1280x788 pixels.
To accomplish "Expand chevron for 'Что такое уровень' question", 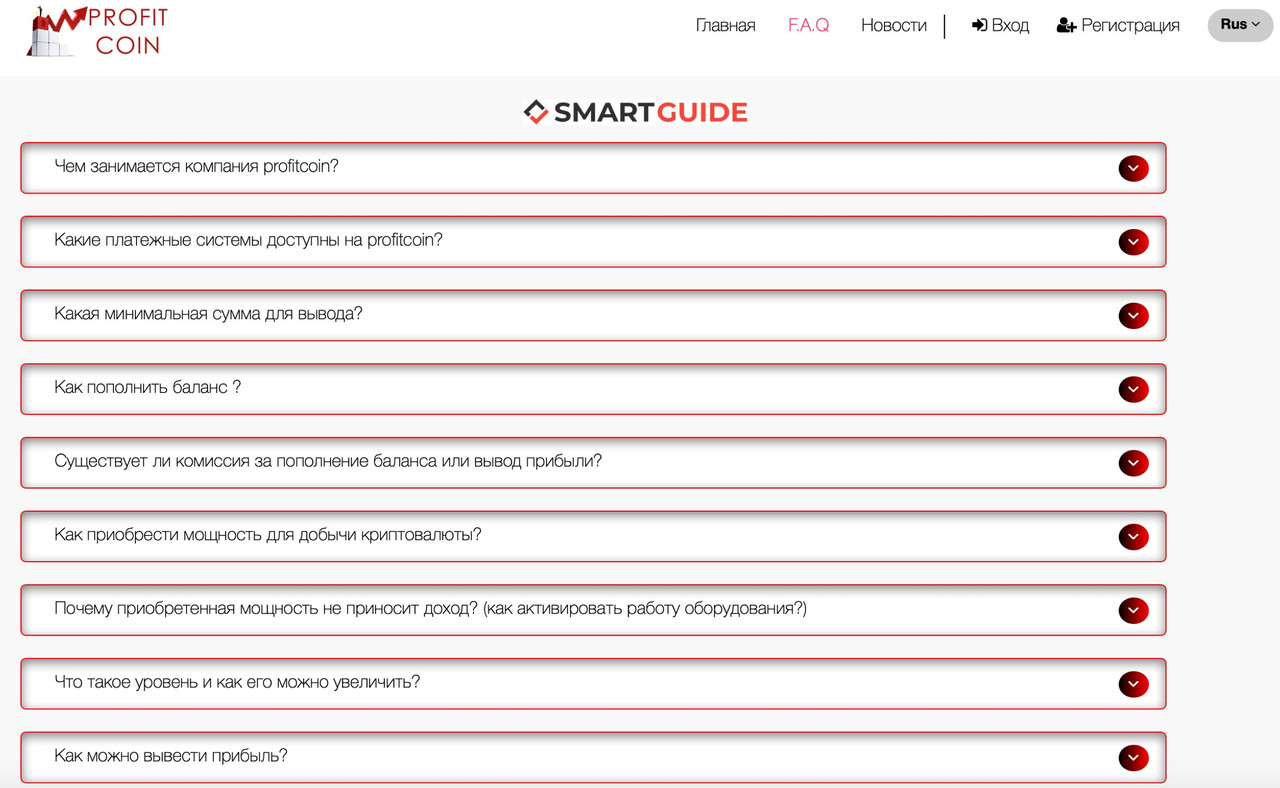I will tap(1133, 684).
